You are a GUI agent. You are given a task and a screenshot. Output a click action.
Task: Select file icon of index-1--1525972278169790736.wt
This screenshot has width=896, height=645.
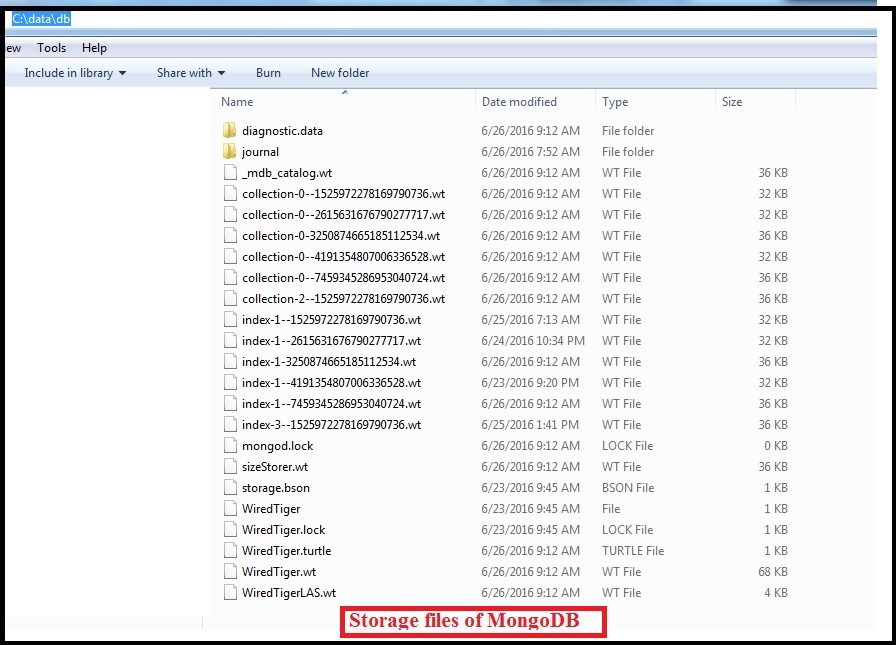230,319
